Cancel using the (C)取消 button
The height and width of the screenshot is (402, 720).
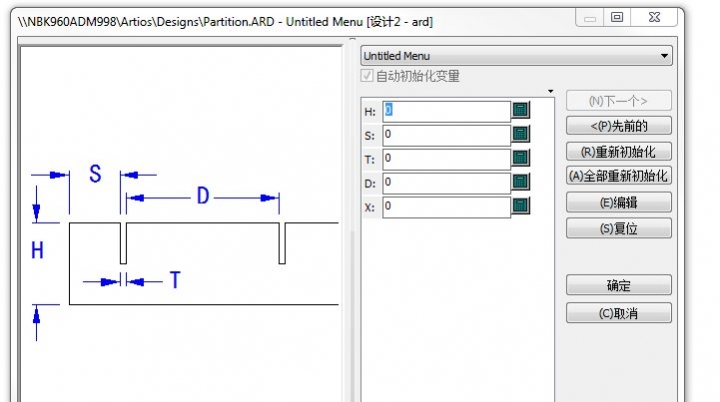click(x=618, y=313)
